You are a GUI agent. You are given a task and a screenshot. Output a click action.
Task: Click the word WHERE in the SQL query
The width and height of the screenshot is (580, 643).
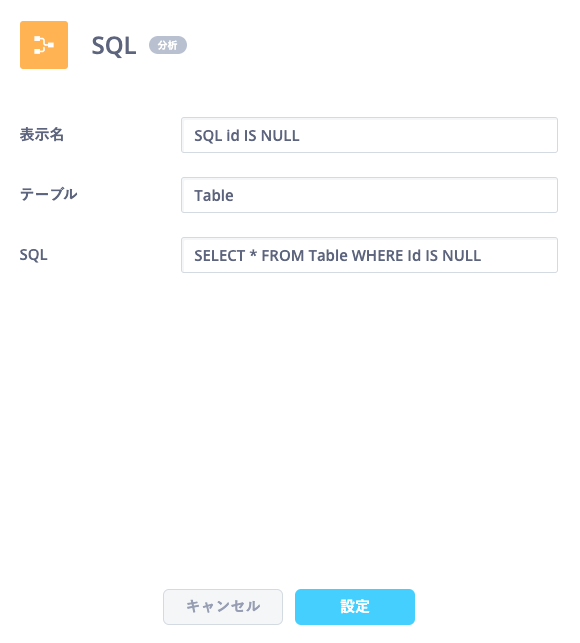click(x=377, y=256)
